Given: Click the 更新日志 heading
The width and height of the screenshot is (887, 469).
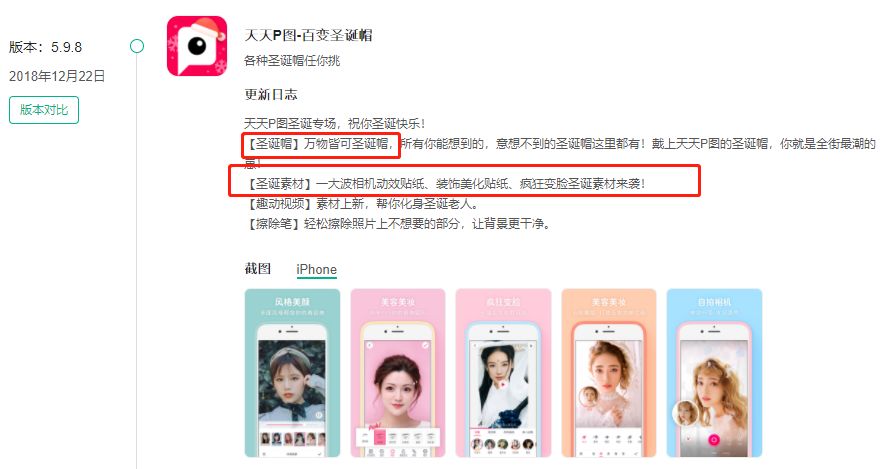Looking at the screenshot, I should (271, 94).
